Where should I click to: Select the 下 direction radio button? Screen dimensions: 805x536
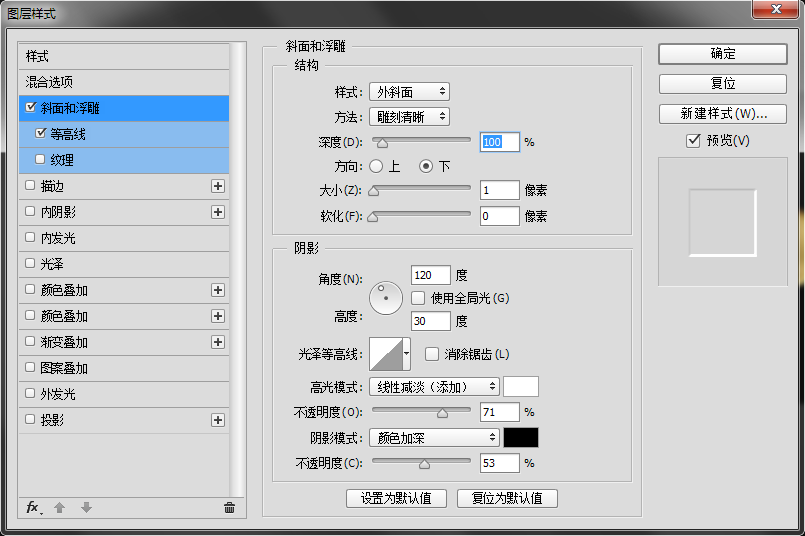[426, 166]
